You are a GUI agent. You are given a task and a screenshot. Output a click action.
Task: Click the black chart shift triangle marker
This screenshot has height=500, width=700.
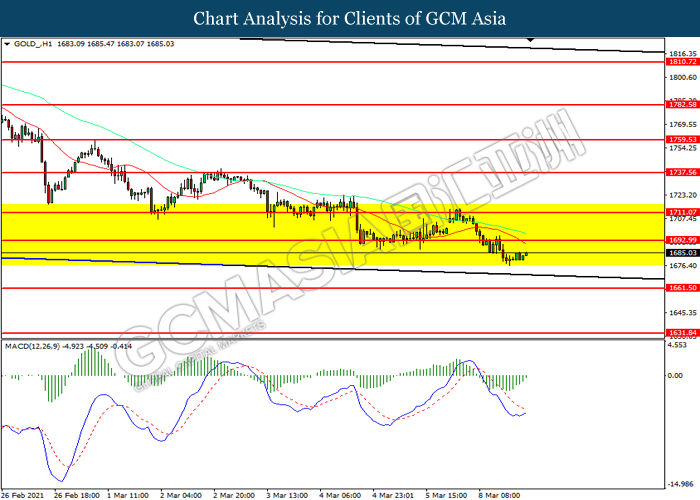pos(530,40)
